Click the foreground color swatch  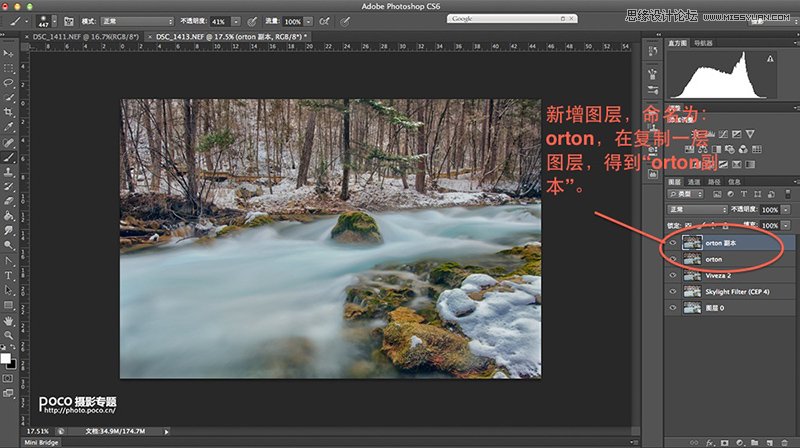[x=6, y=357]
